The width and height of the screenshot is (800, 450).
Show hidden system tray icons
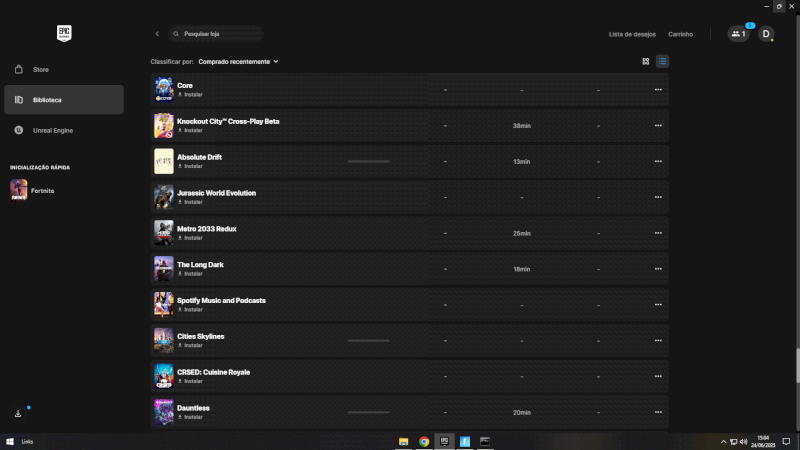tap(723, 442)
